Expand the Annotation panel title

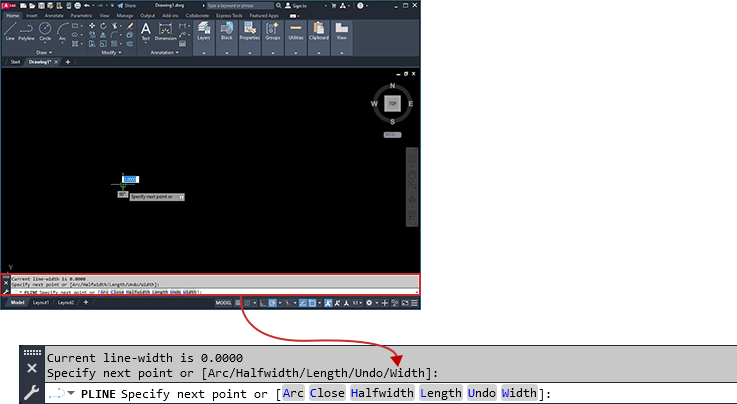coord(165,52)
